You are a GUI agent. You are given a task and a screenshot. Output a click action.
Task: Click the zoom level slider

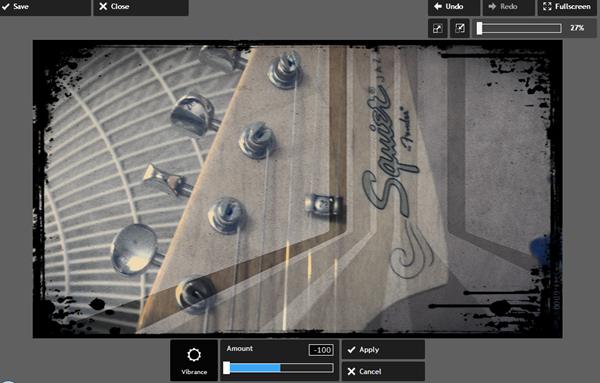(x=519, y=28)
